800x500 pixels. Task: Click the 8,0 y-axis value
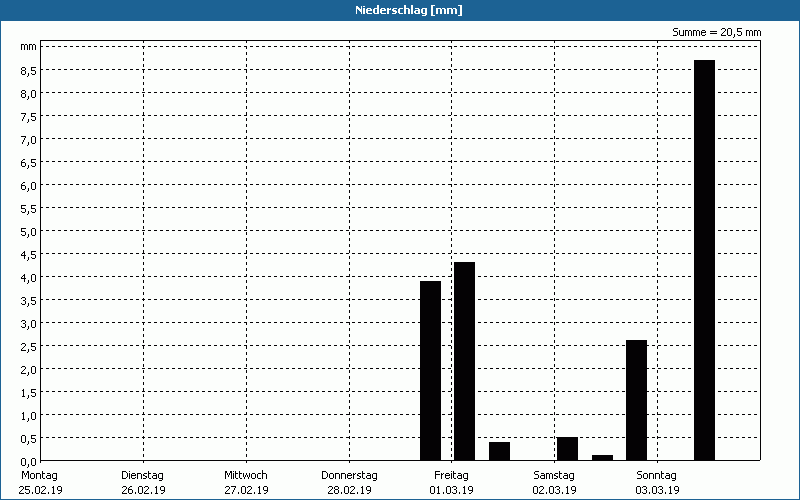tap(29, 94)
